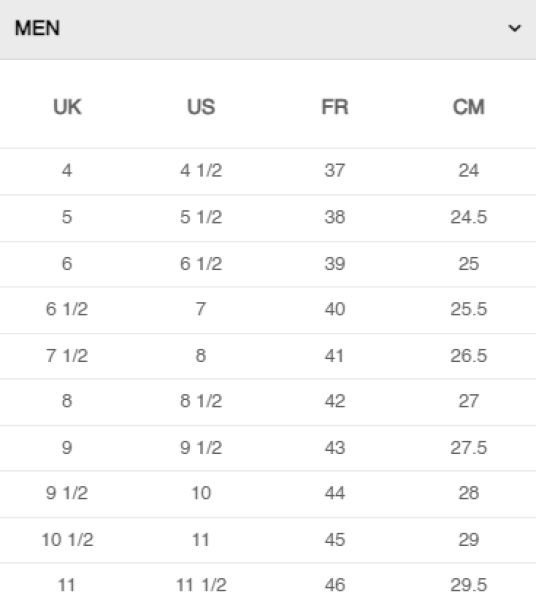Click the 24.5 CM cell
536x600 pixels.
coord(469,217)
